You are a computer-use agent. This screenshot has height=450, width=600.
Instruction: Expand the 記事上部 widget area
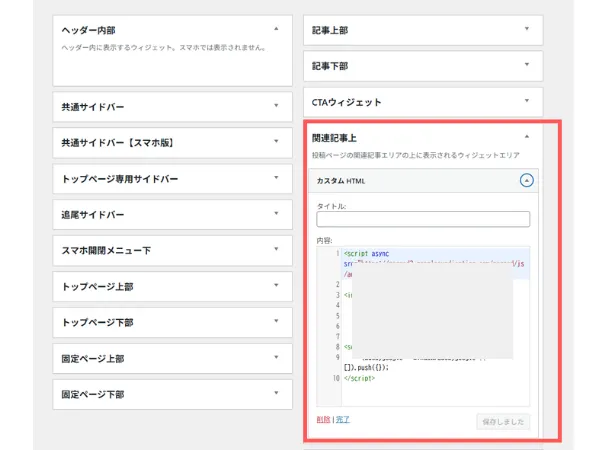[526, 30]
